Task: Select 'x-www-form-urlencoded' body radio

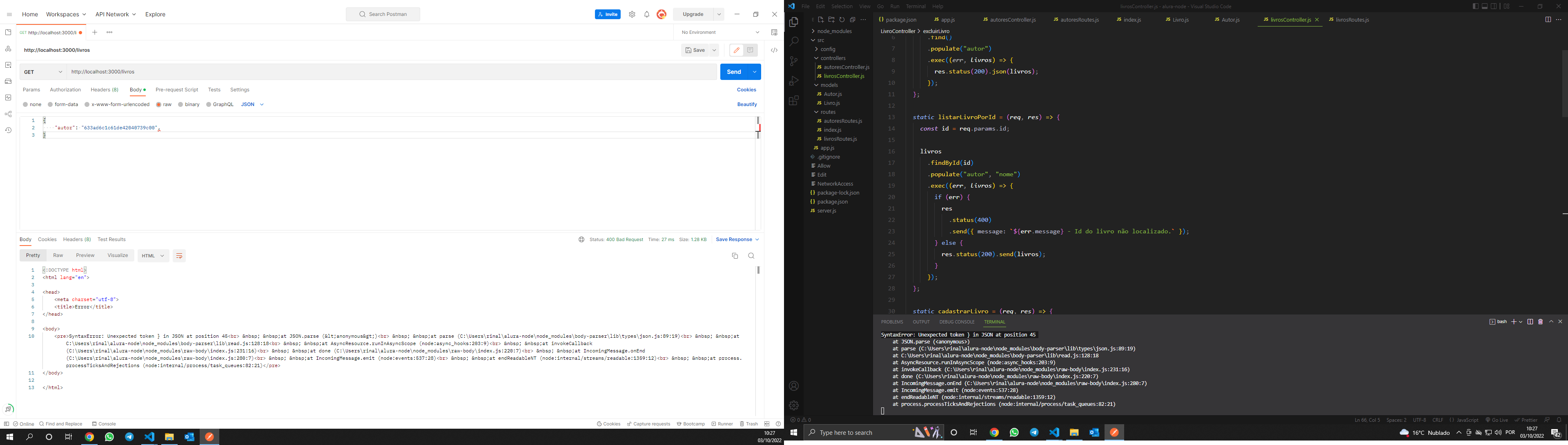Action: (x=87, y=104)
